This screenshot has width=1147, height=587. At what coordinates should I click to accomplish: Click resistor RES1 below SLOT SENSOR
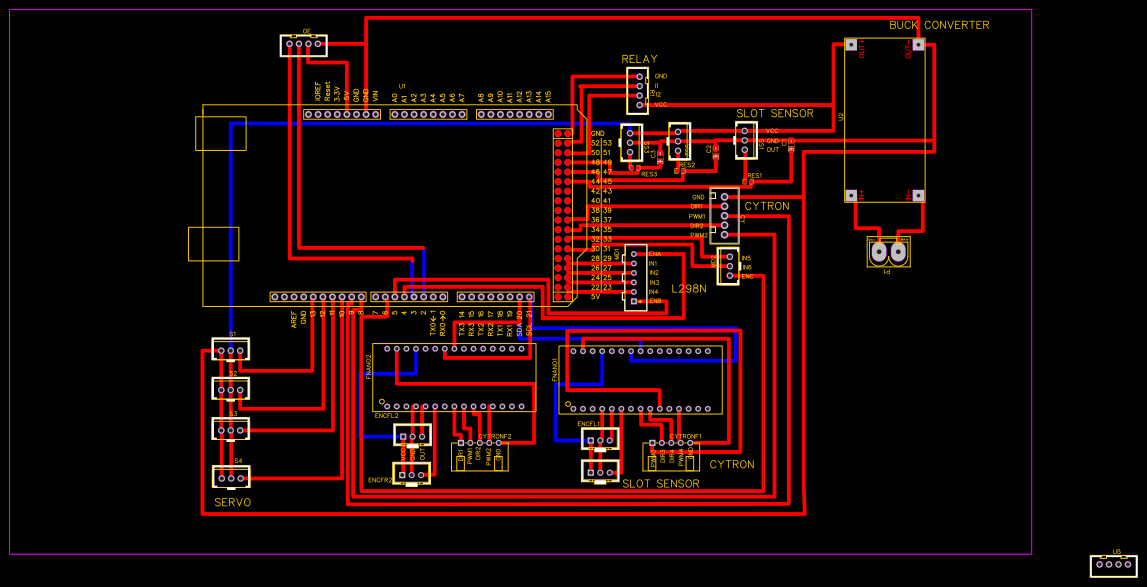[746, 180]
